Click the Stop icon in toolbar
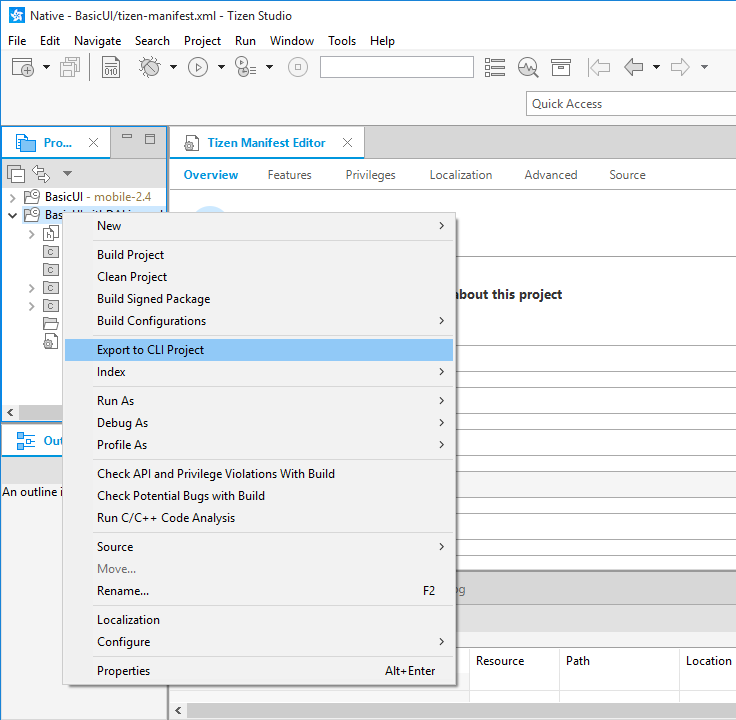736x720 pixels. (x=297, y=68)
